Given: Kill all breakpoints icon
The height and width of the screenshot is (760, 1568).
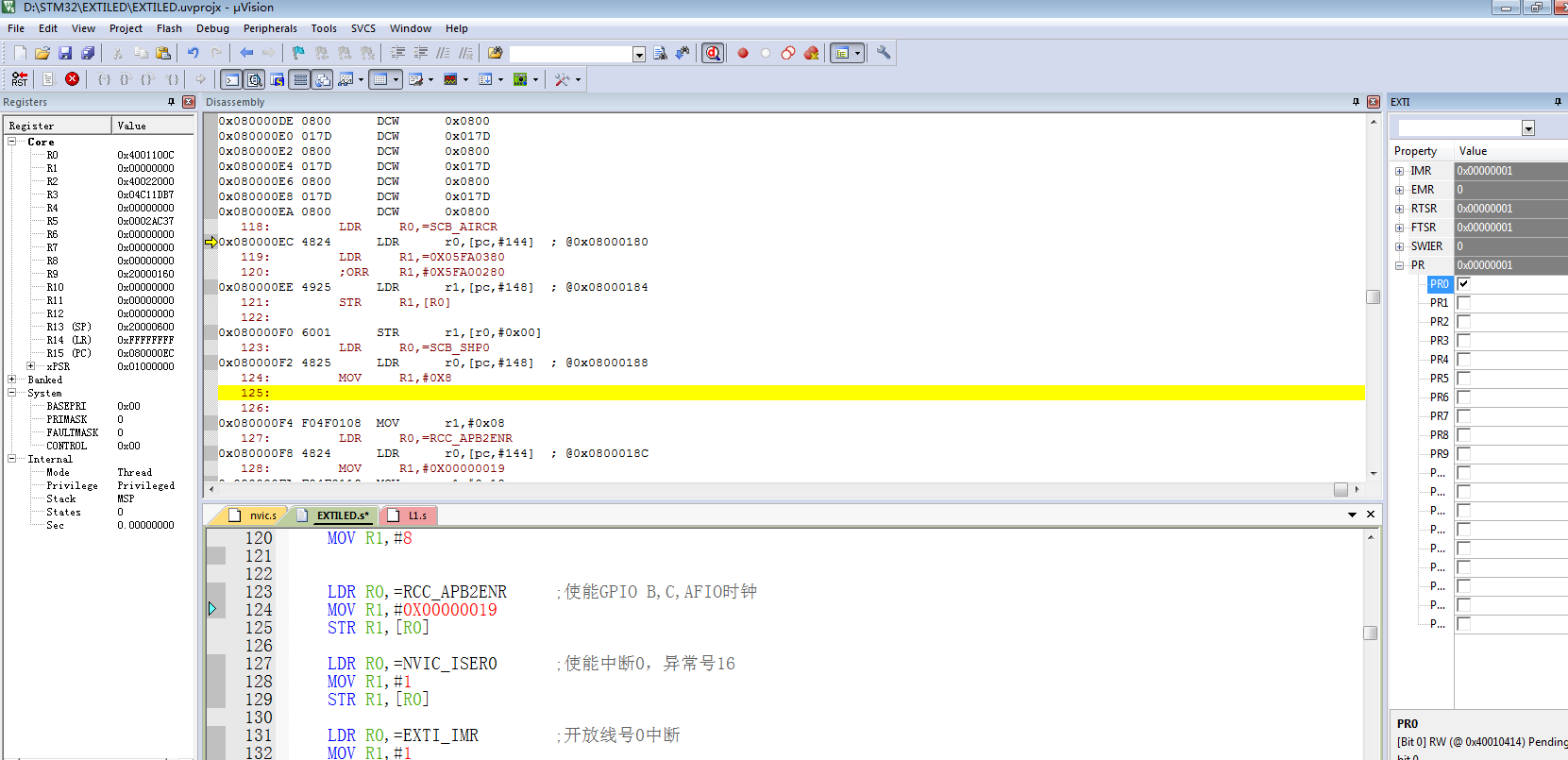Looking at the screenshot, I should 811,53.
